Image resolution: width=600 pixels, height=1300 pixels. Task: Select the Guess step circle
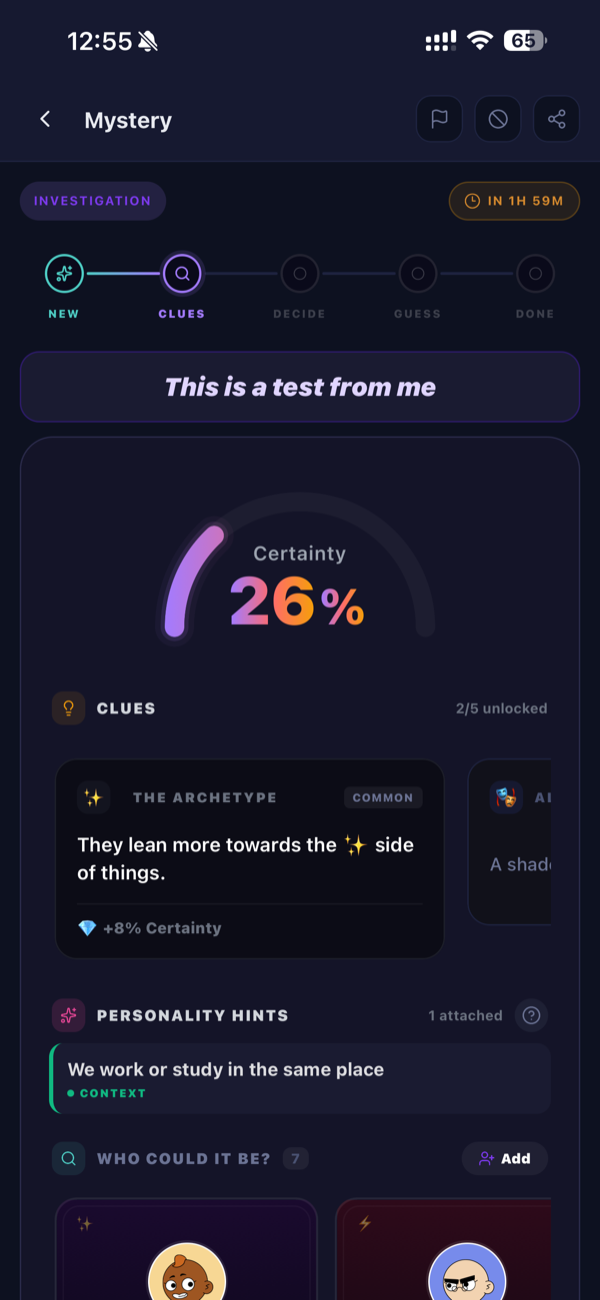(417, 273)
